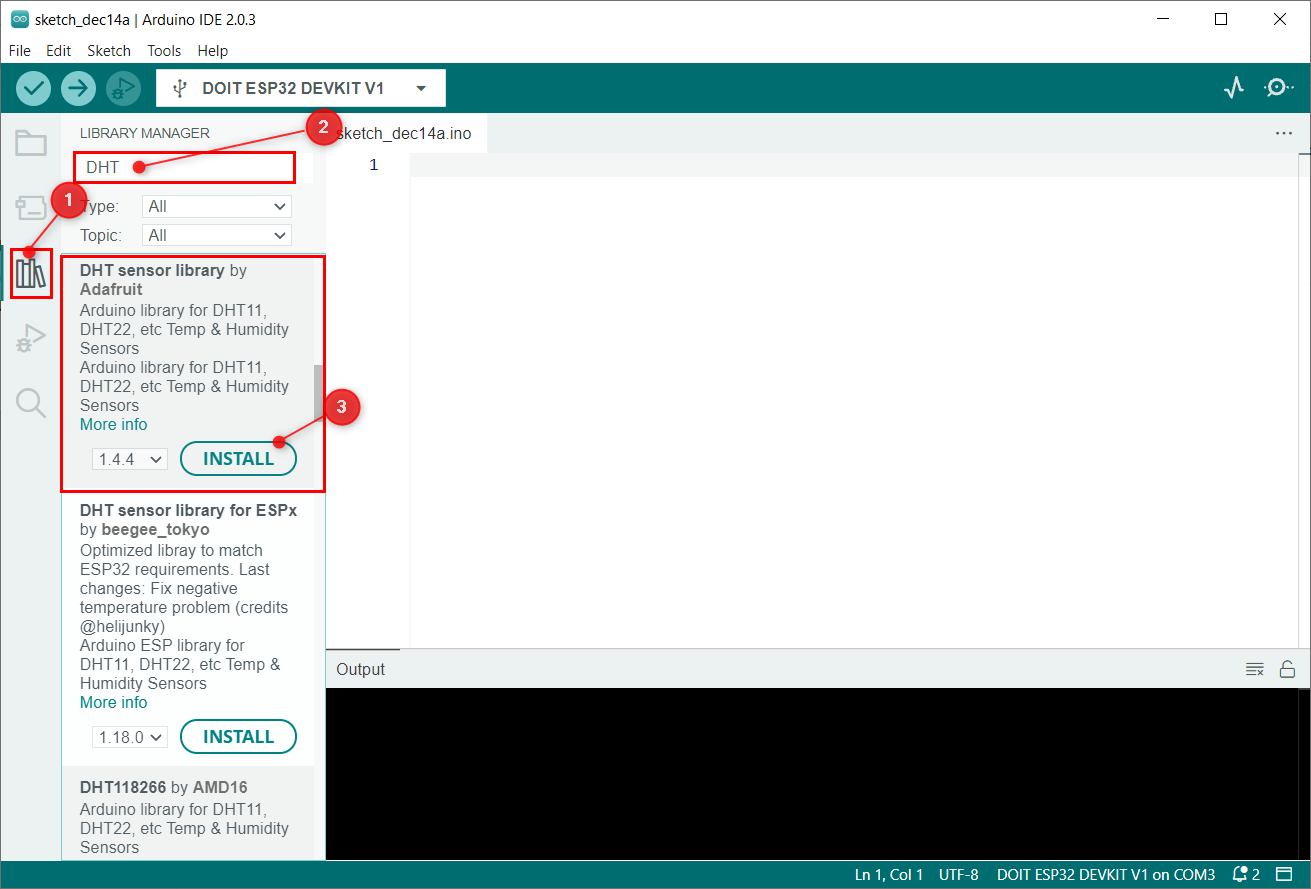Screen dimensions: 1311x889
Task: Open More info for ESPx DHT library
Action: click(113, 702)
